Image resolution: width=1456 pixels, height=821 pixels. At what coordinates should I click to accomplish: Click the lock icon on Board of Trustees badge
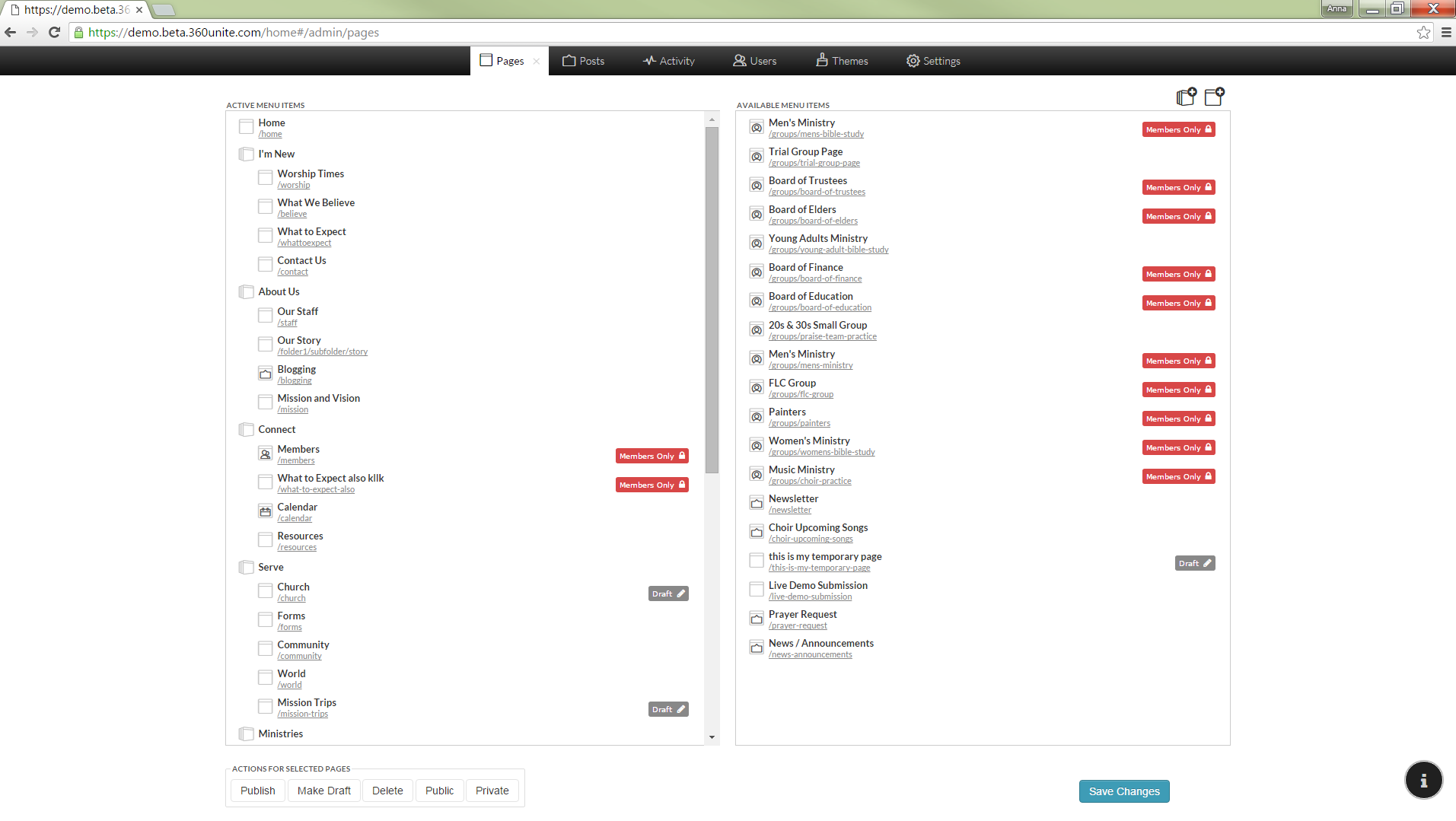[x=1206, y=187]
